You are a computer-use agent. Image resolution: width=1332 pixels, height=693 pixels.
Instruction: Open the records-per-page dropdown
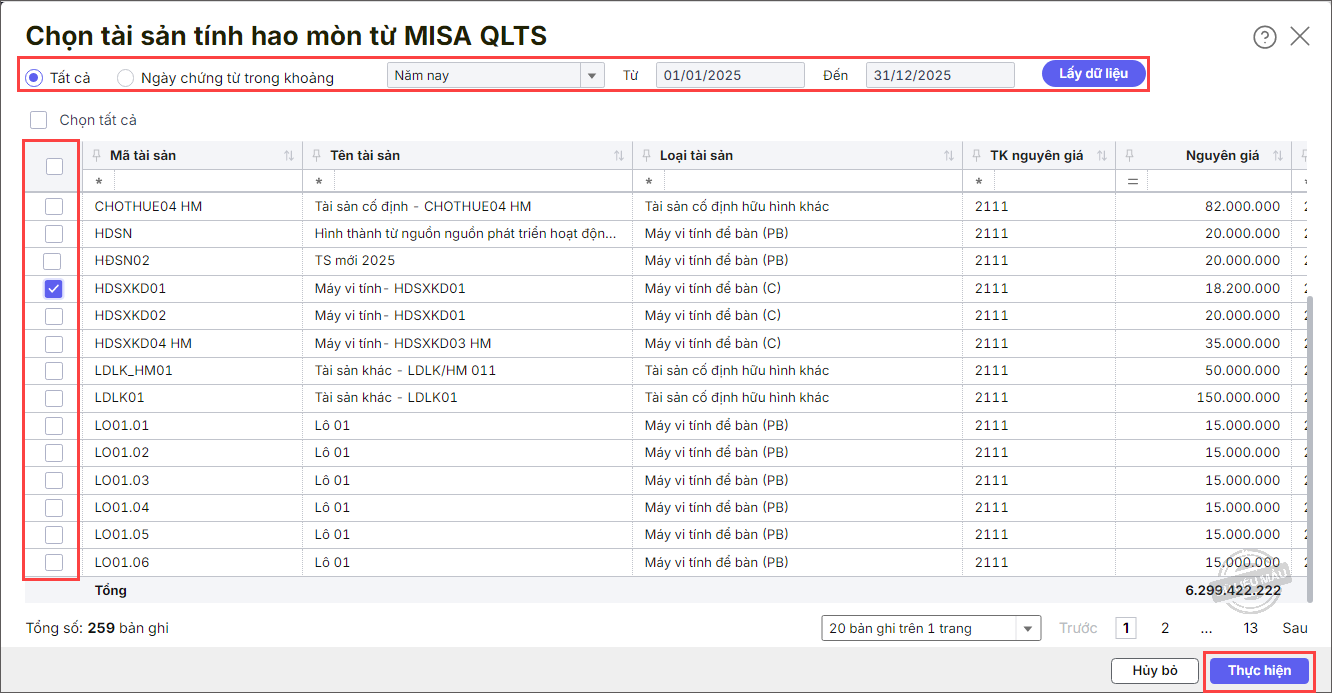click(1028, 629)
